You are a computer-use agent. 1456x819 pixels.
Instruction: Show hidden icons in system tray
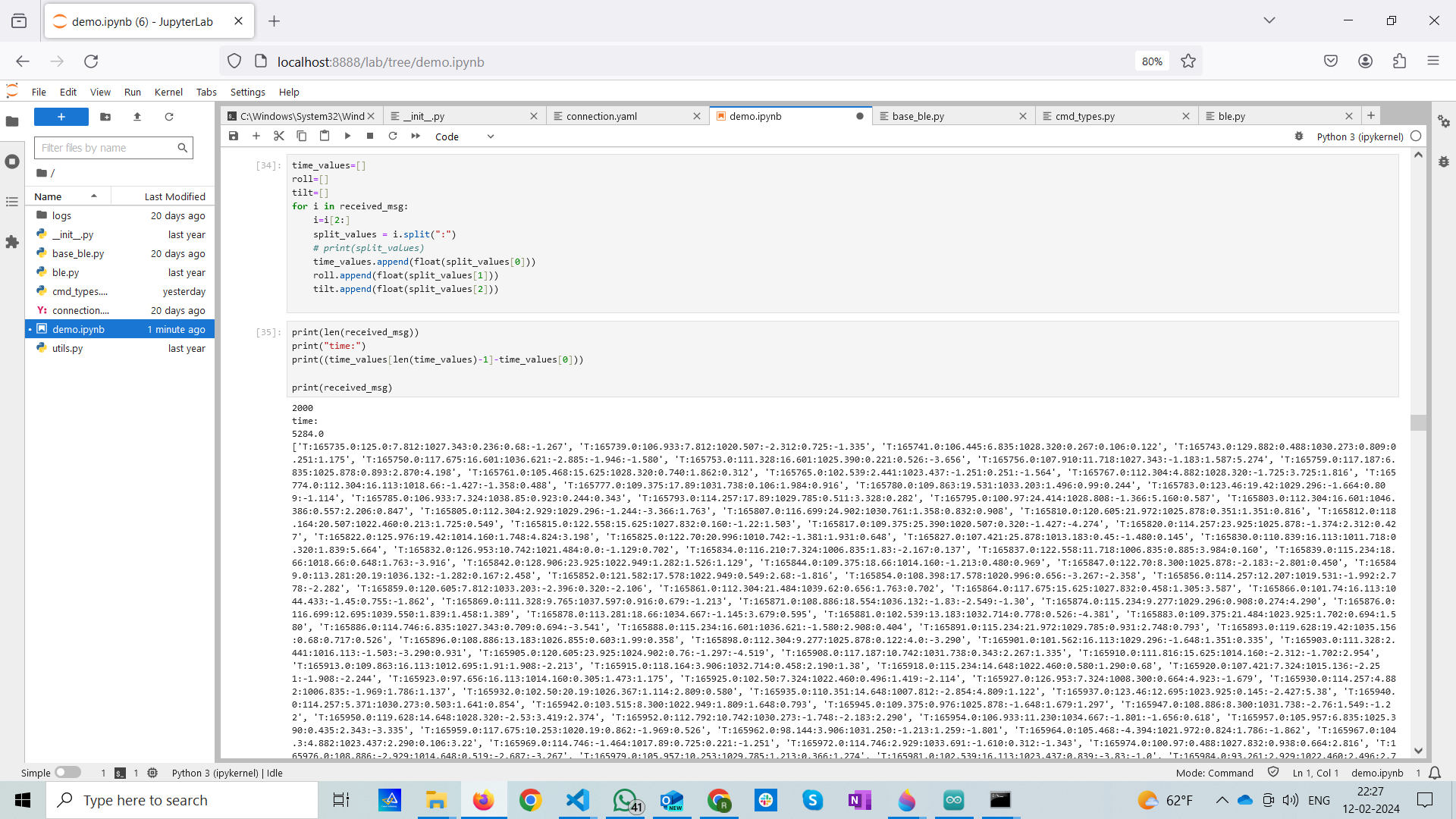1222,800
